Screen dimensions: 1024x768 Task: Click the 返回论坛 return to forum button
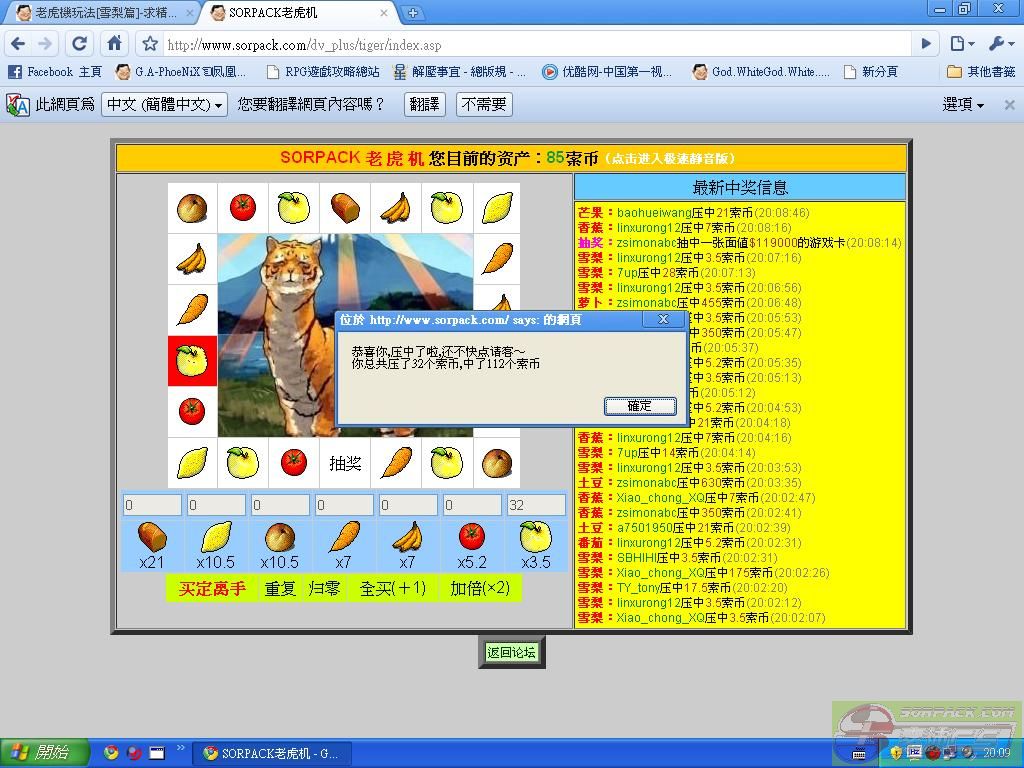click(511, 652)
